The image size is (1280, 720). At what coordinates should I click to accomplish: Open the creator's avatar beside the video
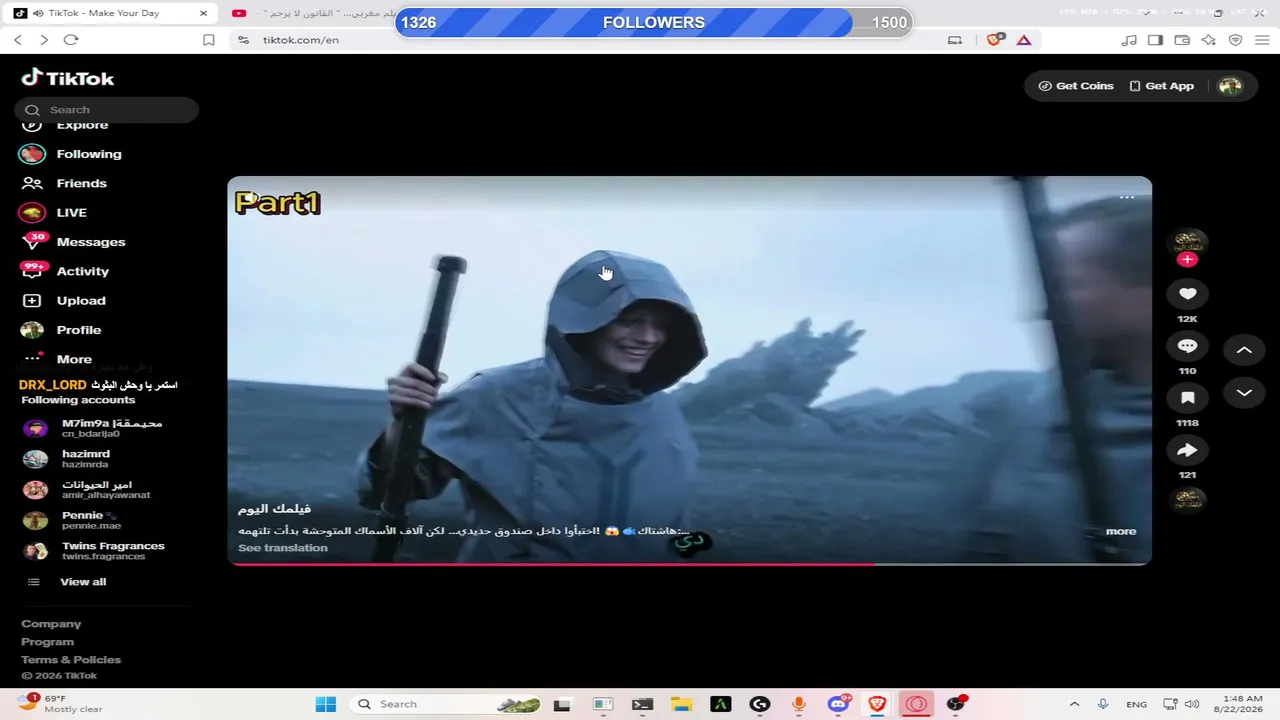1187,241
